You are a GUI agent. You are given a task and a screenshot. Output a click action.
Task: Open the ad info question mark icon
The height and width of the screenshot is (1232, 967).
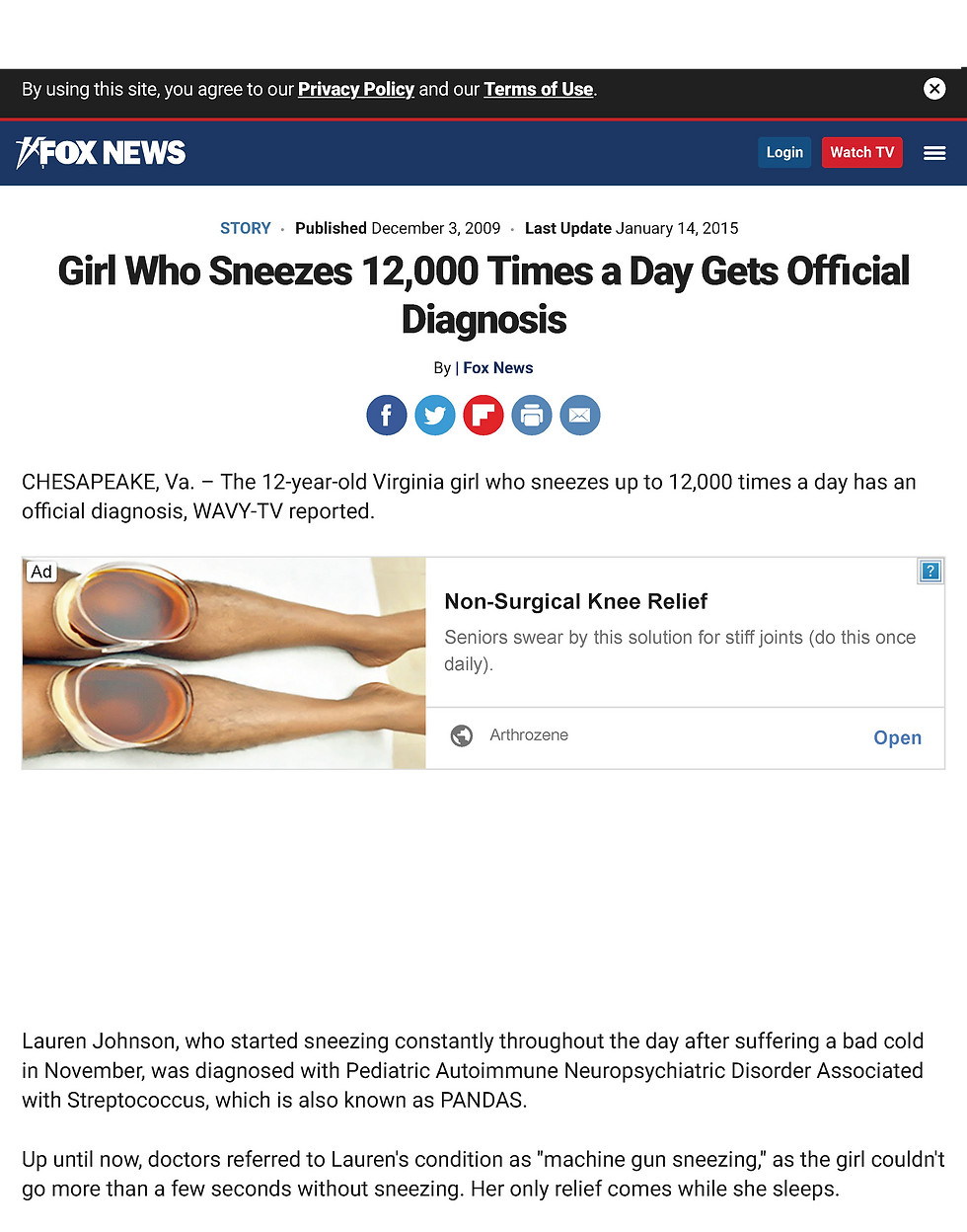pyautogui.click(x=930, y=571)
